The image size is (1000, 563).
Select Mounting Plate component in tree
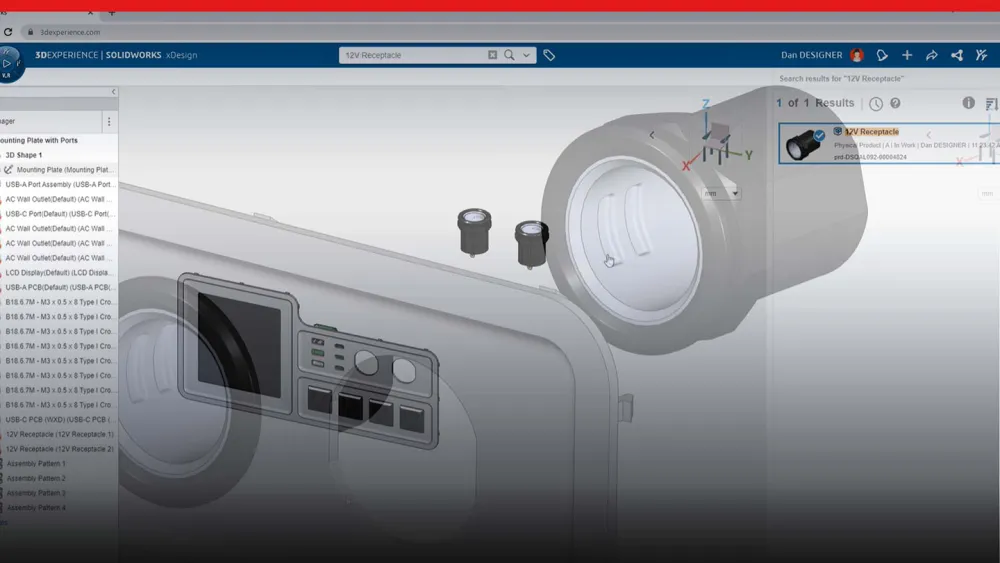65,170
